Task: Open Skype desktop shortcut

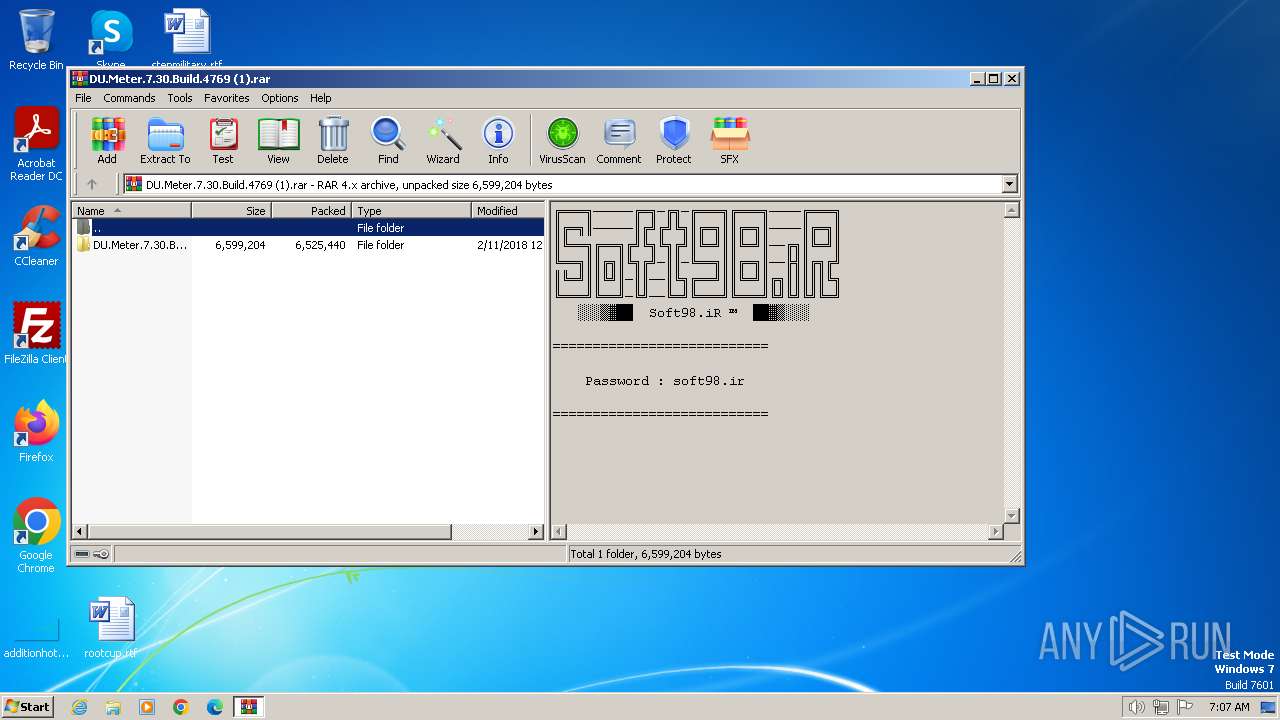Action: coord(110,40)
